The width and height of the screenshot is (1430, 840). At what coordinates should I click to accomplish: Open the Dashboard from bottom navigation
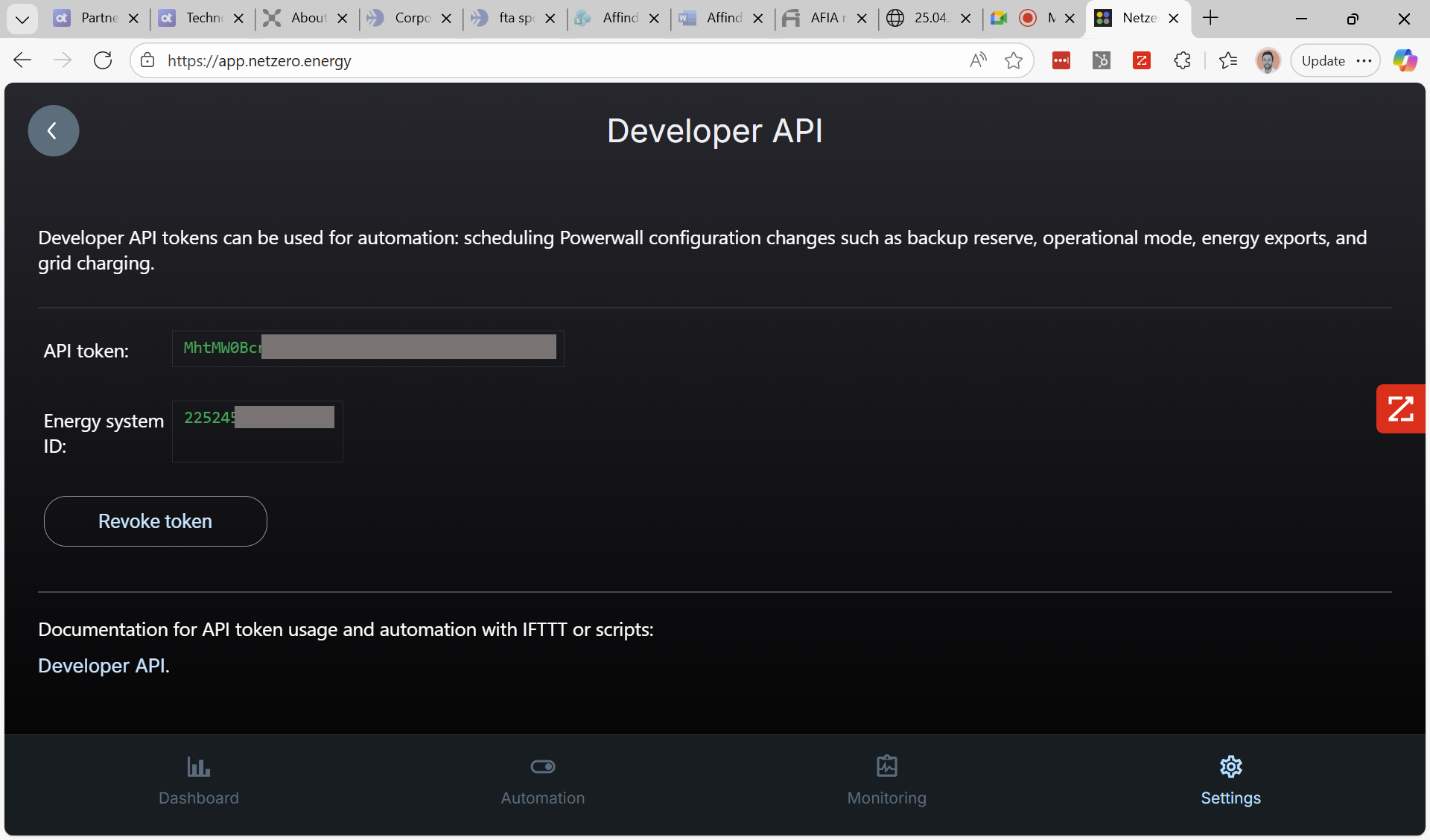(x=197, y=780)
